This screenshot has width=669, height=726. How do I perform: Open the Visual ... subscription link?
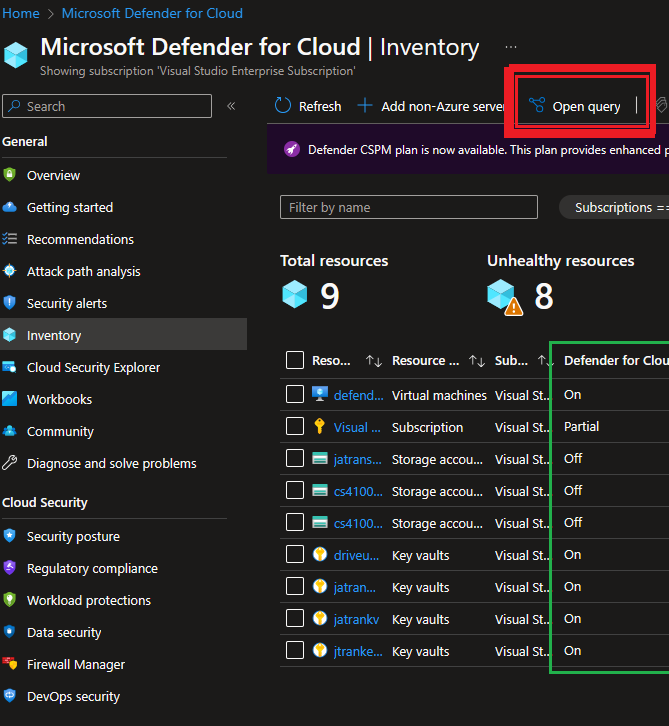(357, 427)
